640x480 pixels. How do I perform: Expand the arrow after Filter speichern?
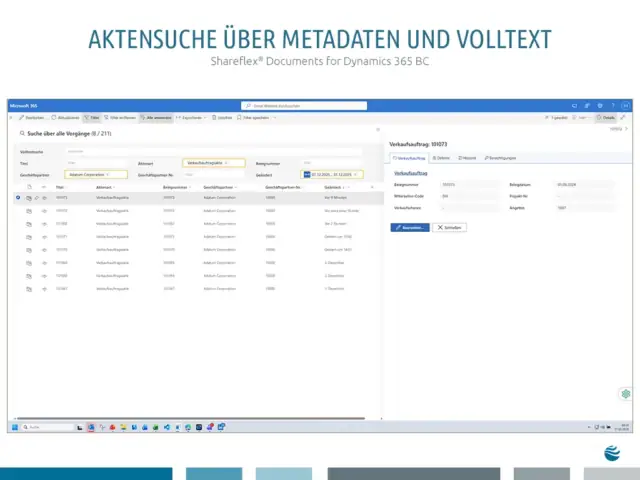[275, 118]
